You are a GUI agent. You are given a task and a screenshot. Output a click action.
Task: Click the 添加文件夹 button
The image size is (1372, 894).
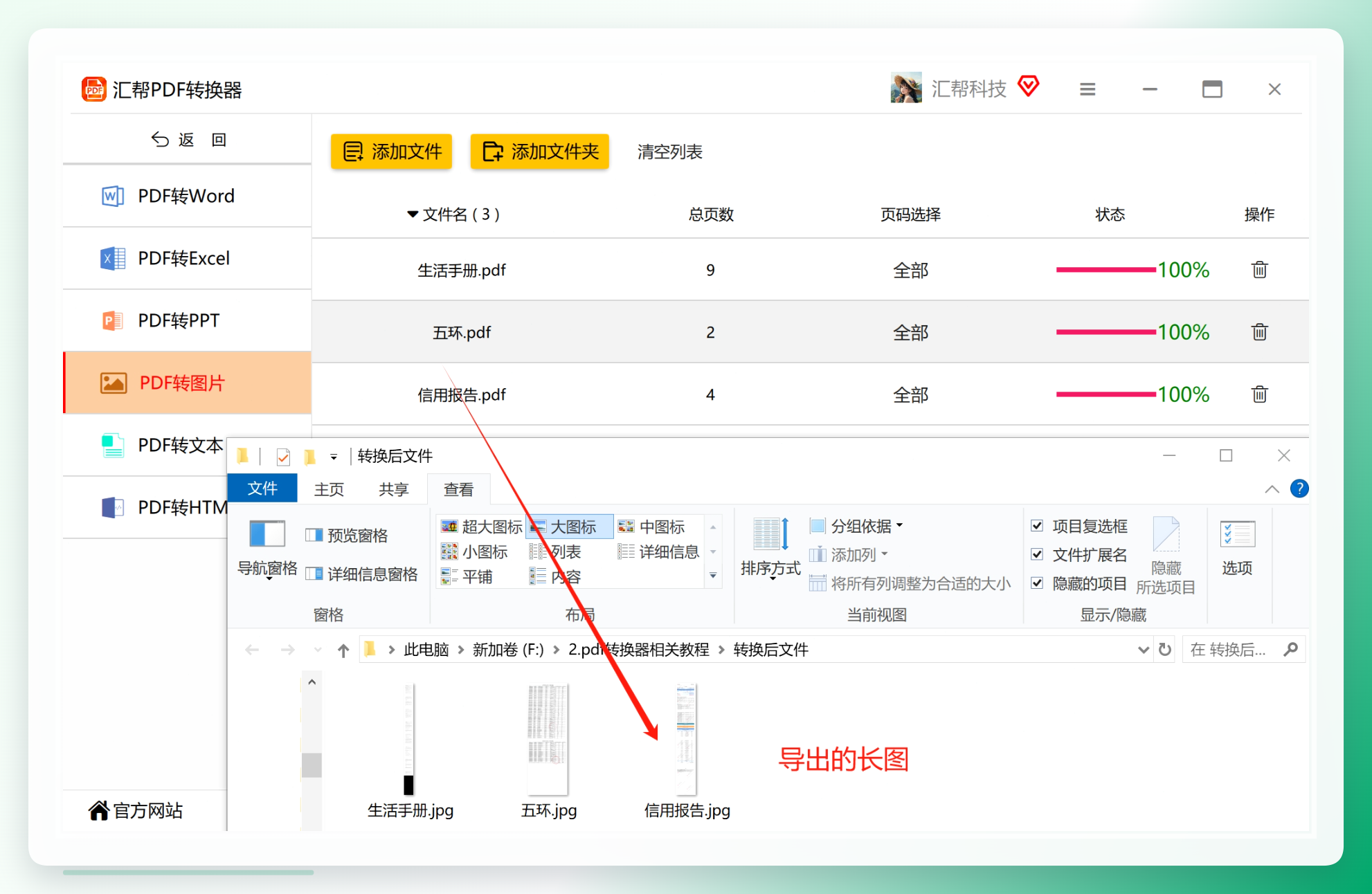click(540, 152)
